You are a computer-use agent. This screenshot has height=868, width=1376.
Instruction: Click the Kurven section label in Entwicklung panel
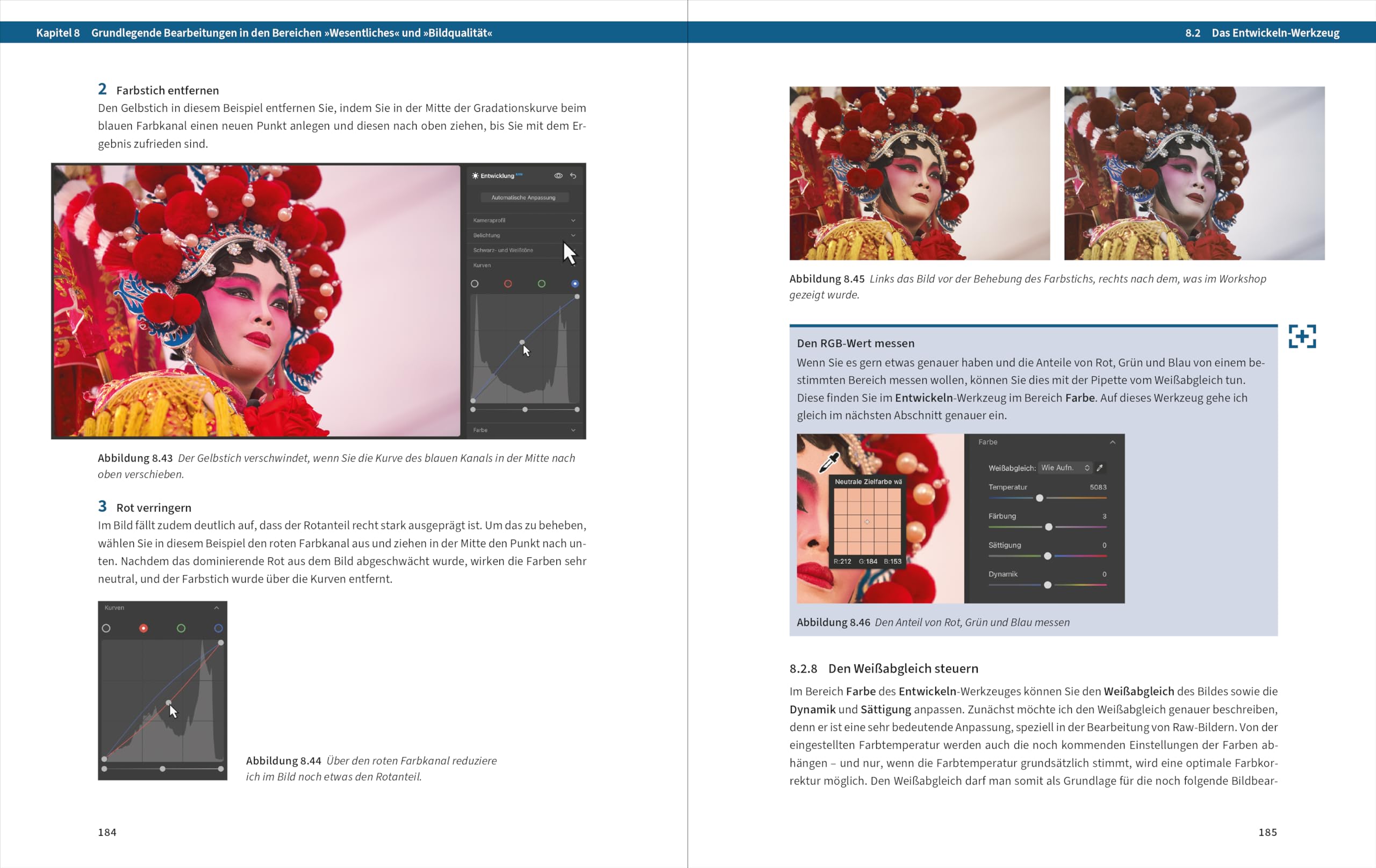482,265
